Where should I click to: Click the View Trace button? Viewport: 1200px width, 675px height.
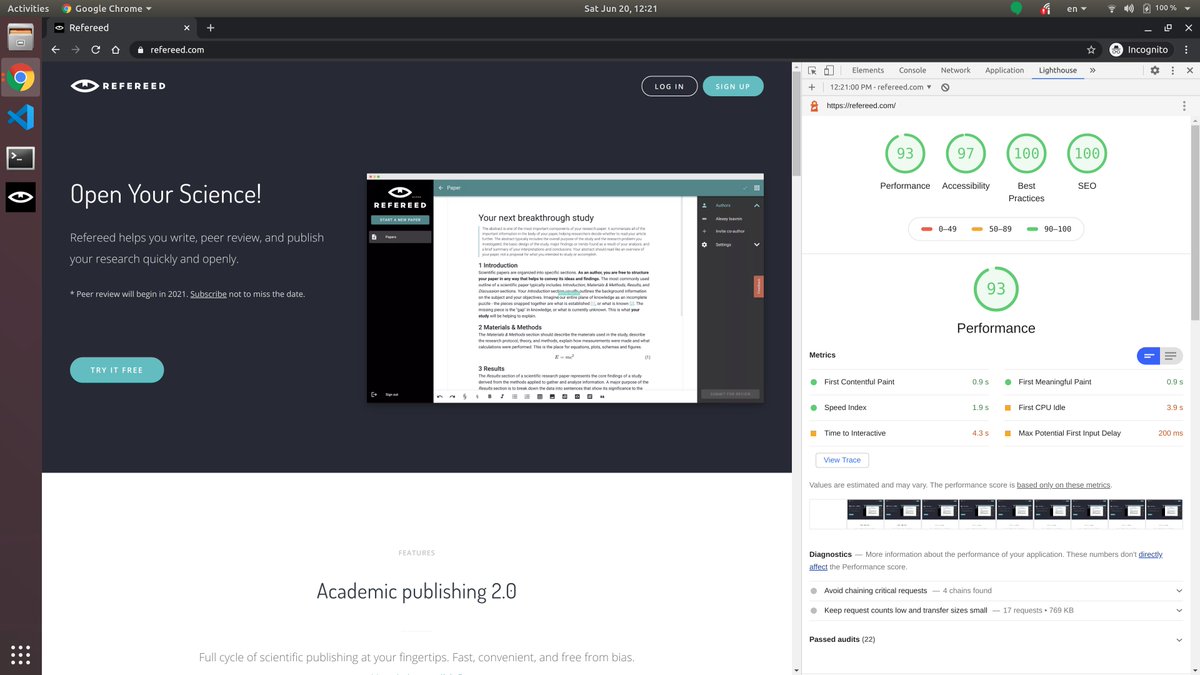(841, 459)
